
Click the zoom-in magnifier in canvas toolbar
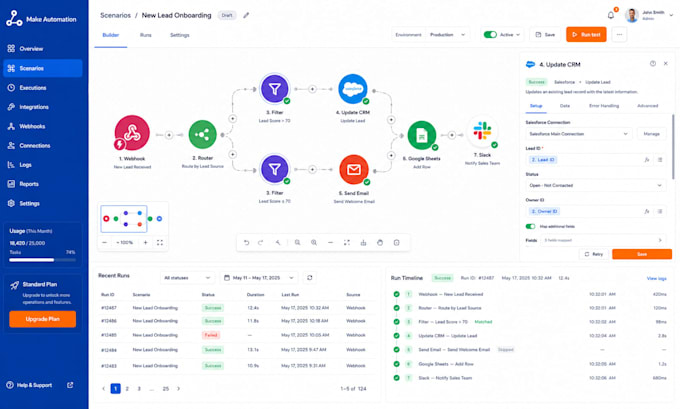pos(314,242)
